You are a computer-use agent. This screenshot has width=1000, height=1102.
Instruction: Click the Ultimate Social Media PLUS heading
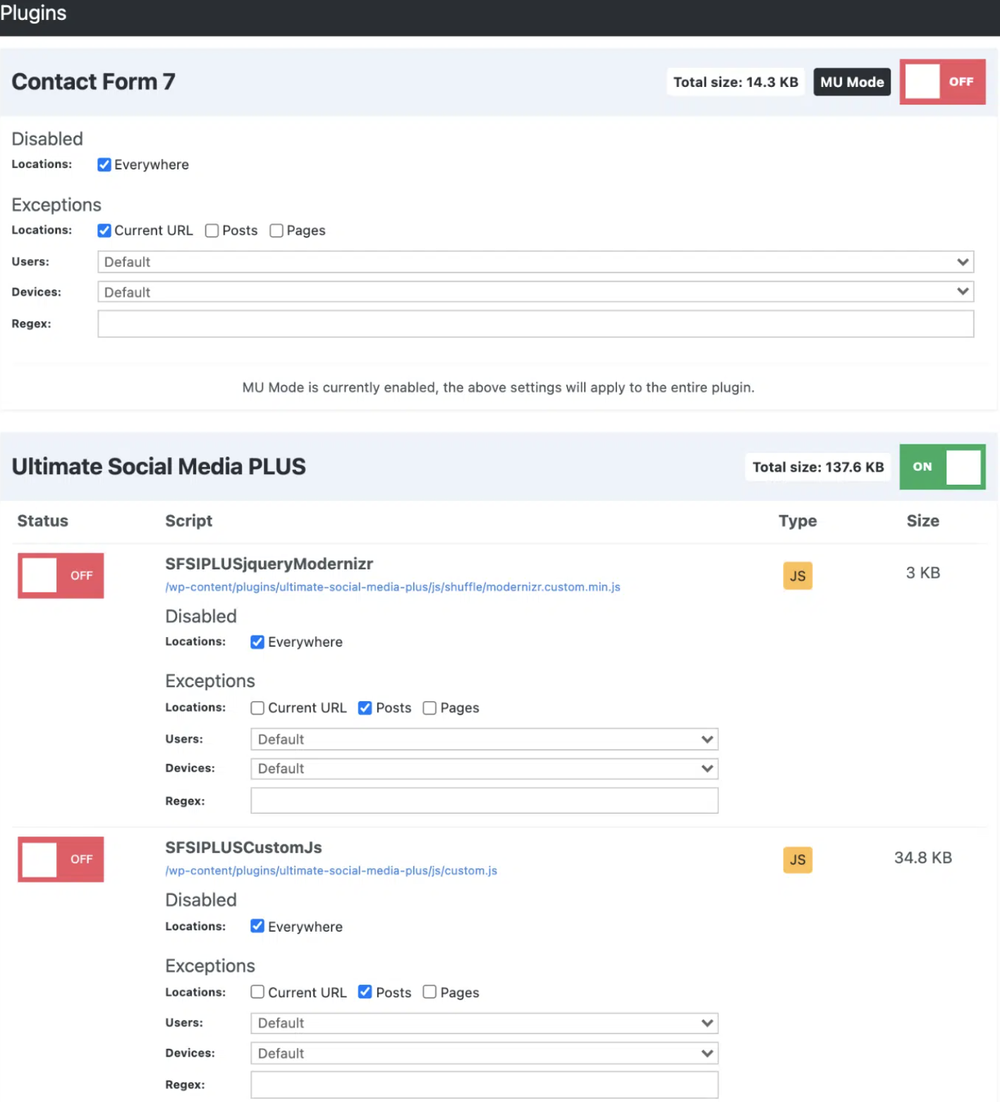[159, 467]
